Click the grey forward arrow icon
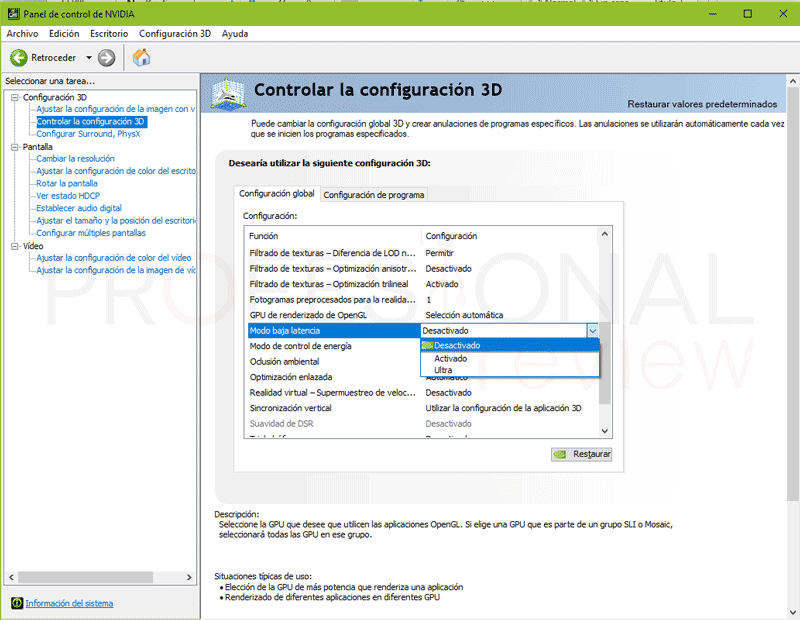The width and height of the screenshot is (800, 620). pyautogui.click(x=107, y=58)
